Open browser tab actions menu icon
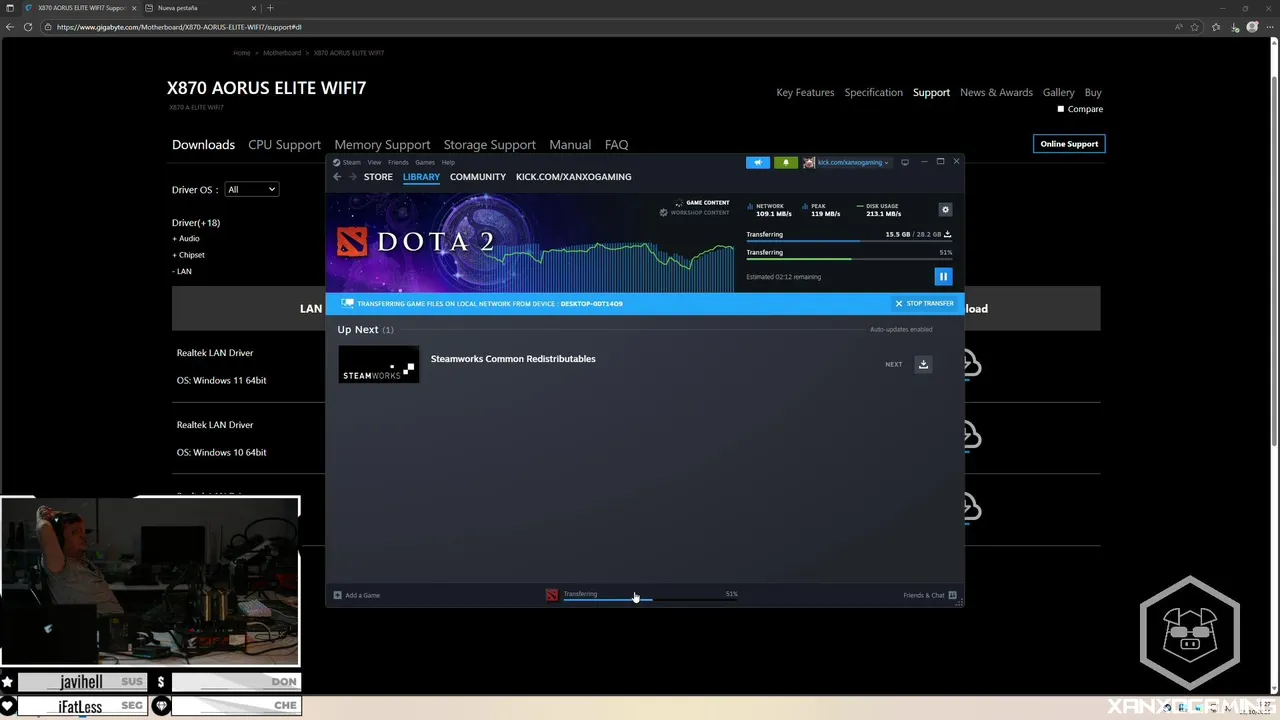Viewport: 1280px width, 720px height. coord(9,8)
